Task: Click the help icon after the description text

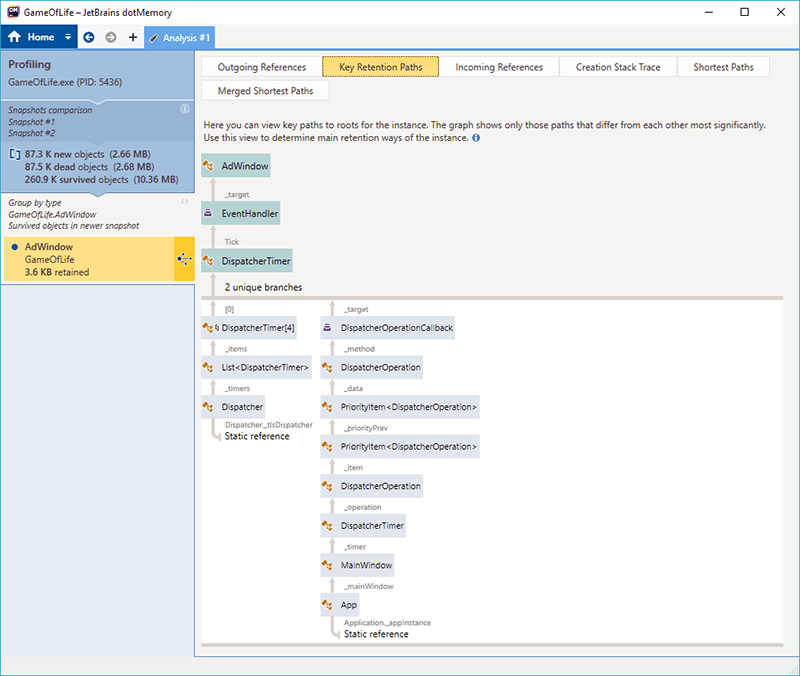Action: click(476, 138)
